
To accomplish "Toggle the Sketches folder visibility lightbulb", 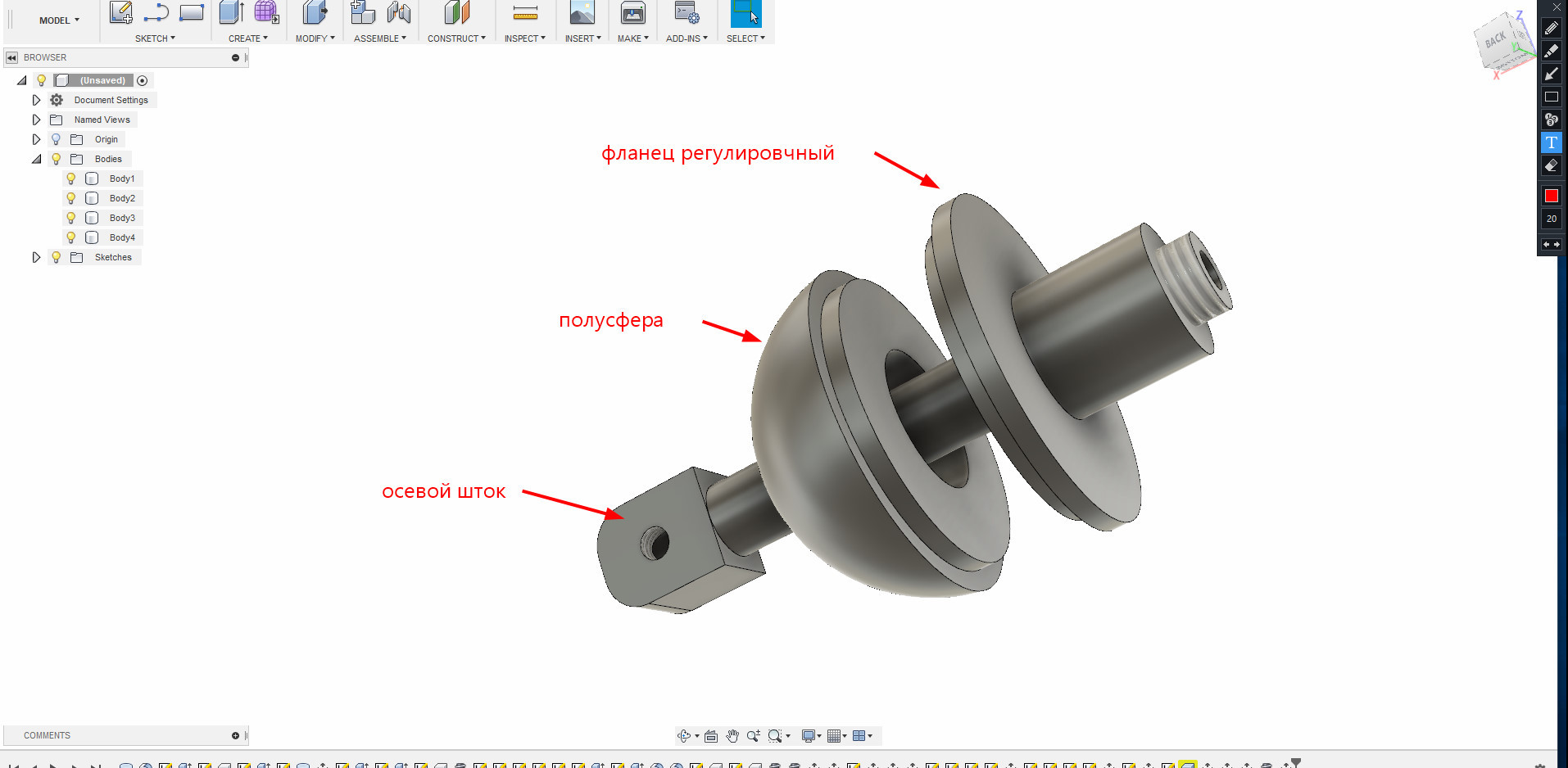I will pos(56,257).
